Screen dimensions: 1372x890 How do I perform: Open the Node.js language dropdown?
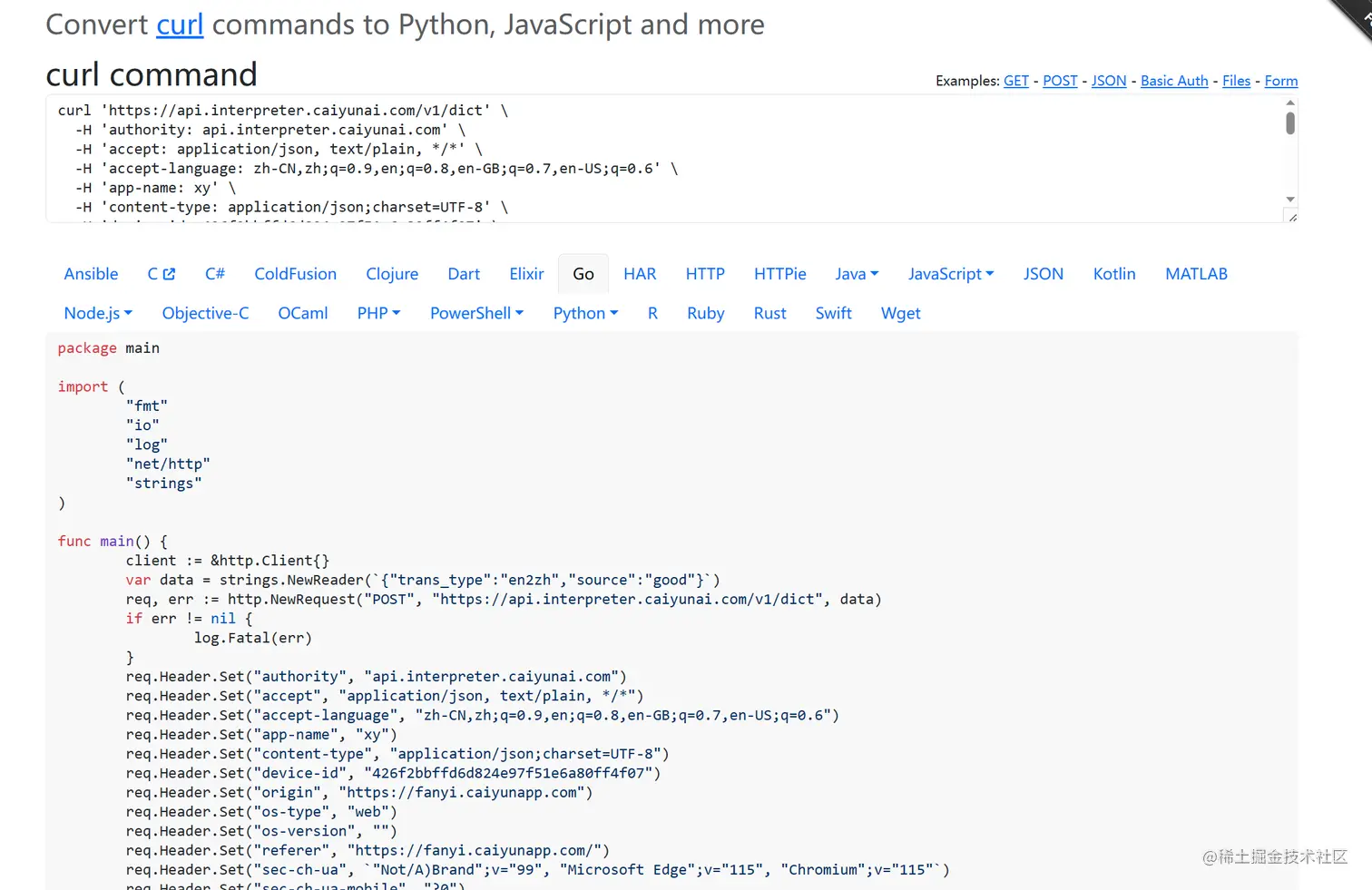click(98, 313)
